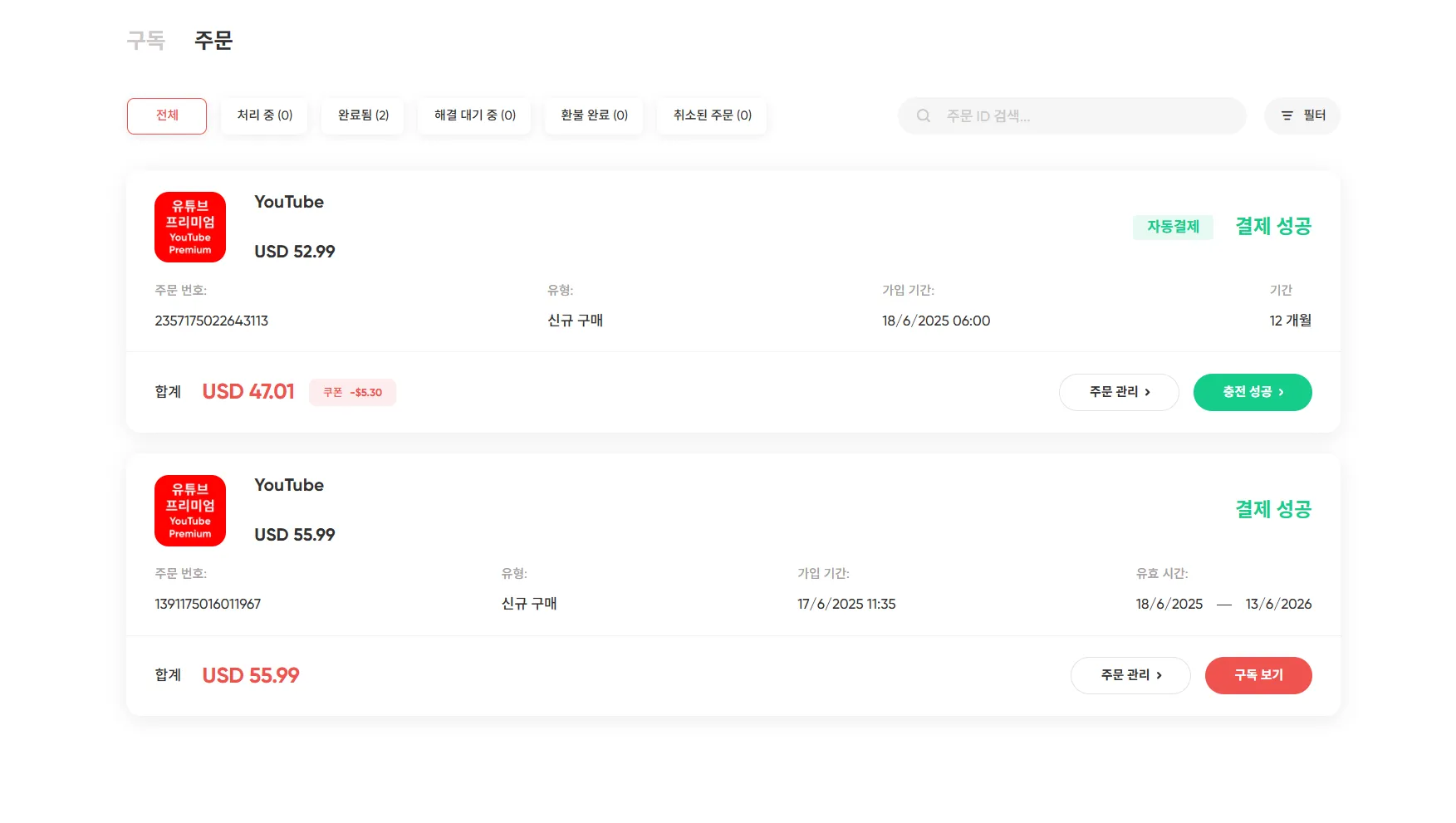Select order number 2357175022643113
This screenshot has width=1456, height=823.
pyautogui.click(x=212, y=321)
